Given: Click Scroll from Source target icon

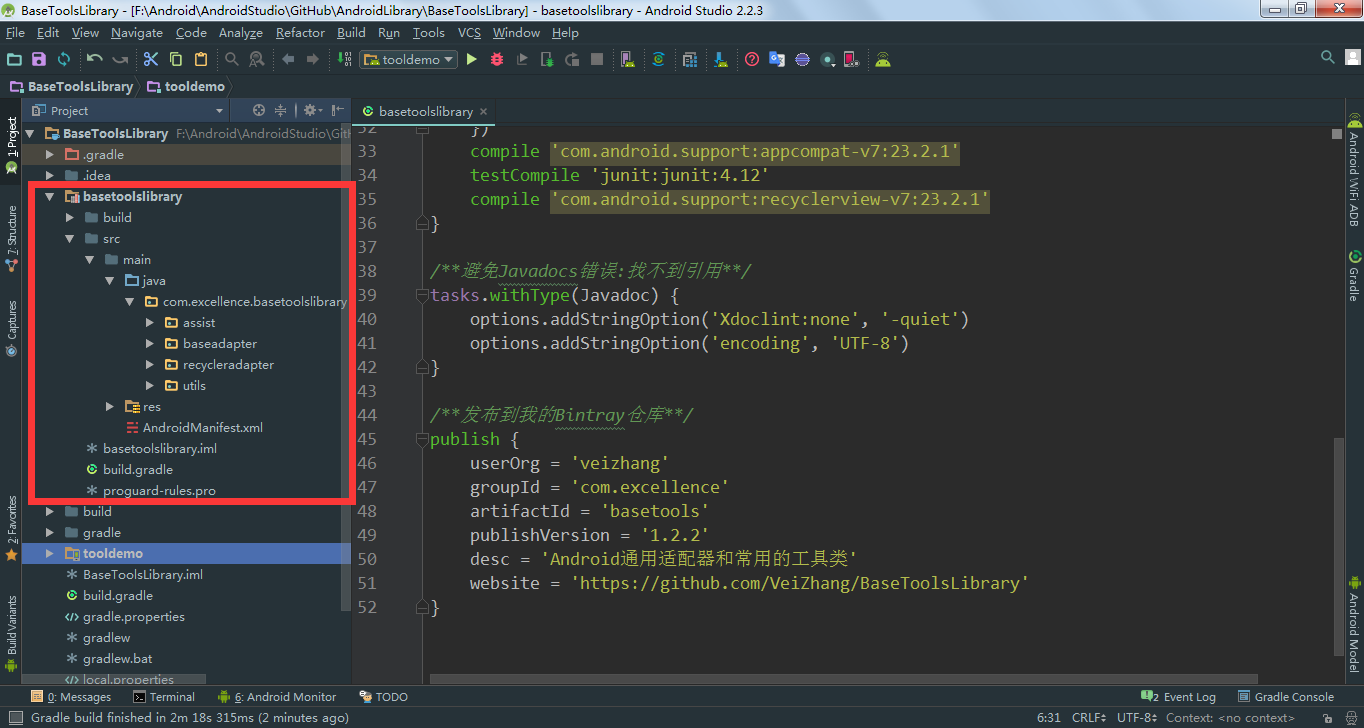Looking at the screenshot, I should [259, 110].
